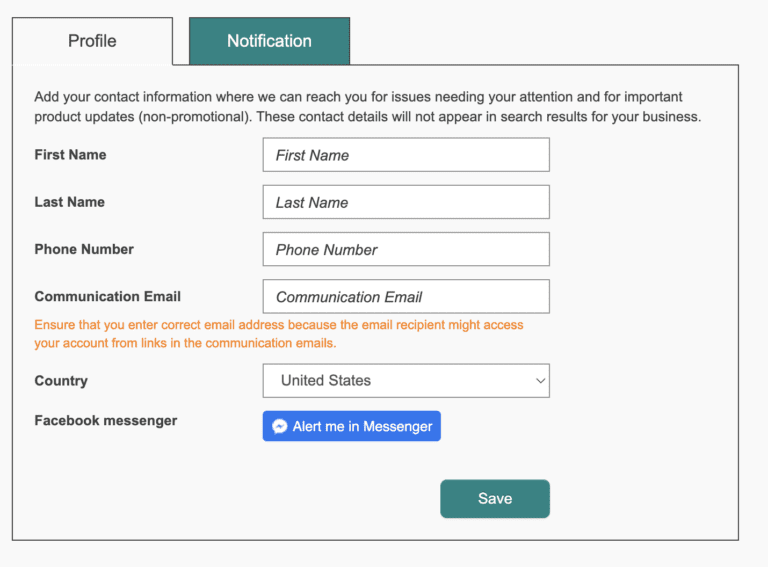
Task: Click the First Name field label
Action: 70,155
